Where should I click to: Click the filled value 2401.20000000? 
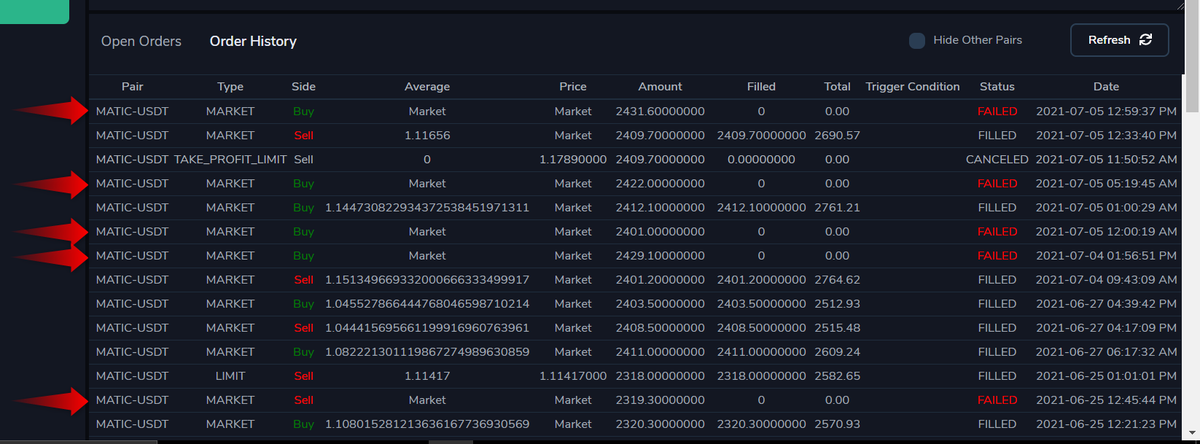coord(762,279)
